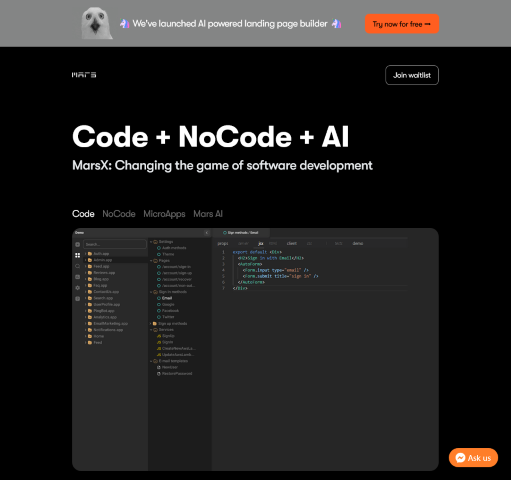Click the Blog.app folder icon
The image size is (511, 480).
(90, 279)
